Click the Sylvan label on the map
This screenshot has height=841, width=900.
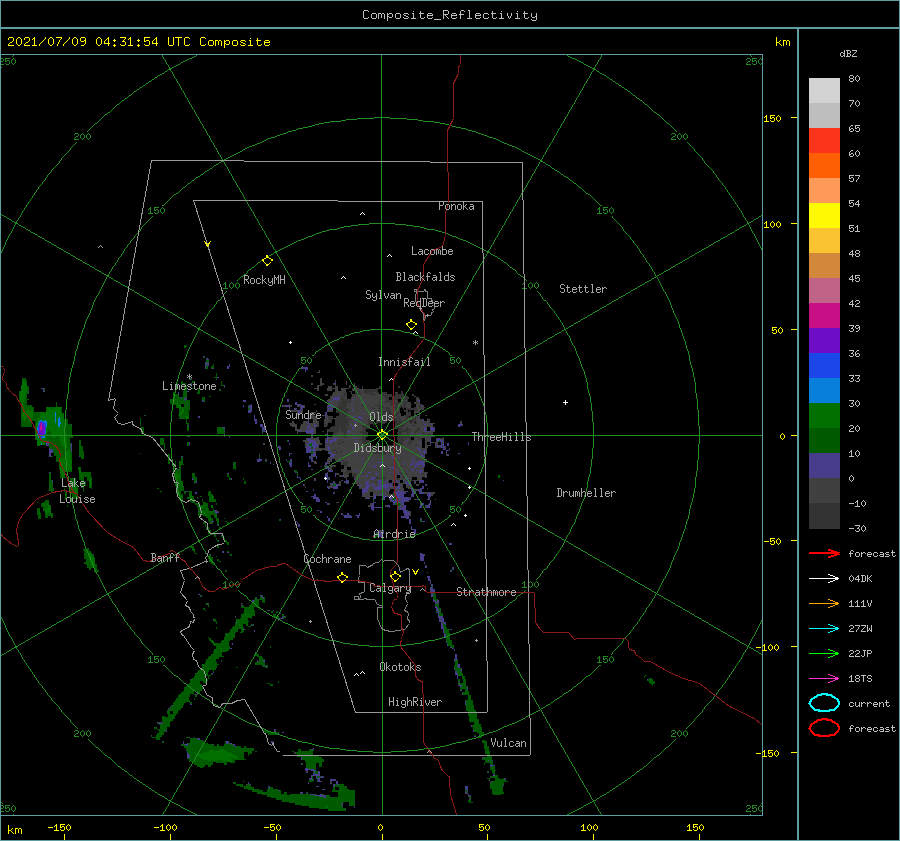[x=383, y=295]
